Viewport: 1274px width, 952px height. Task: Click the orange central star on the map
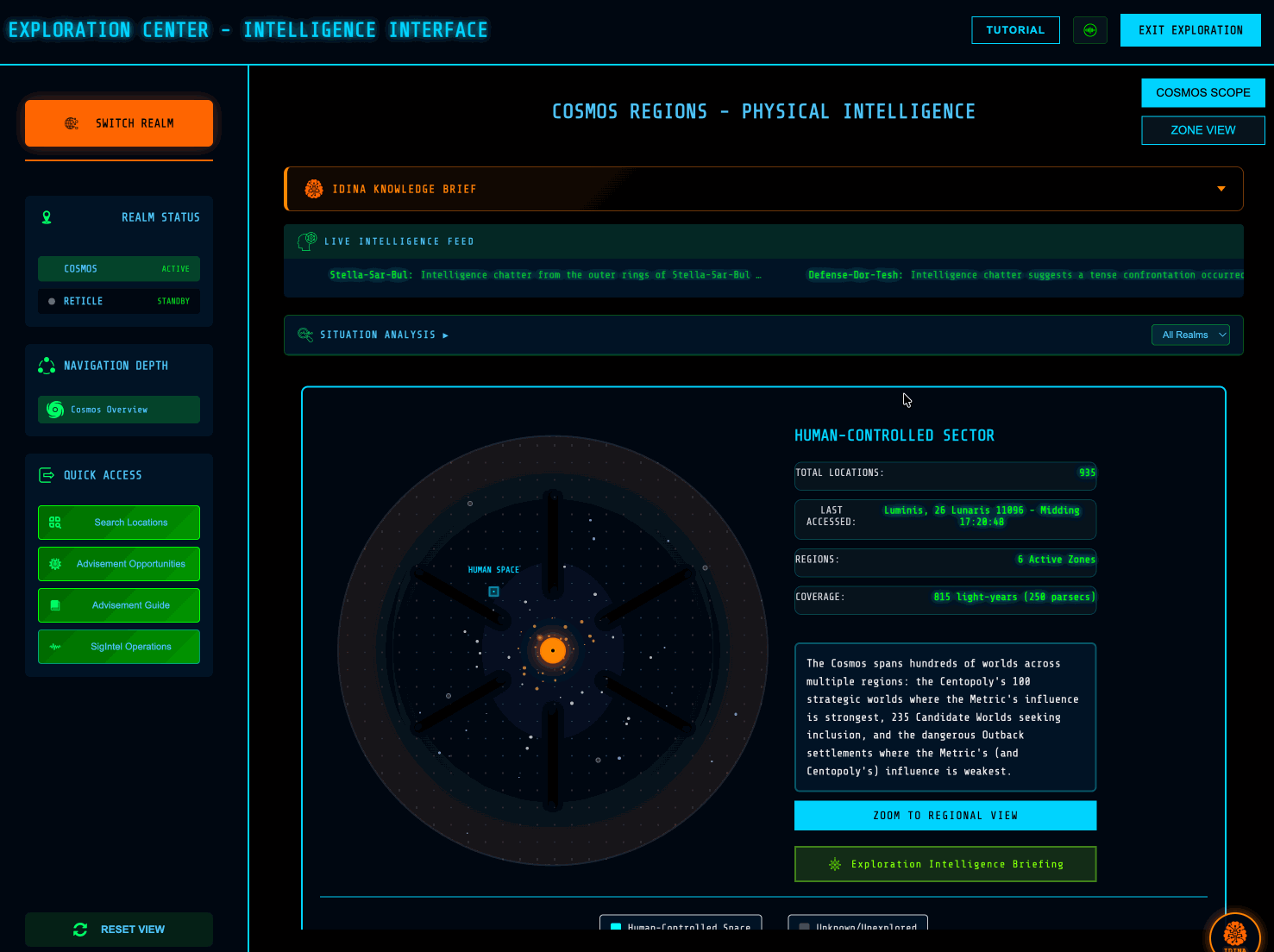coord(552,650)
